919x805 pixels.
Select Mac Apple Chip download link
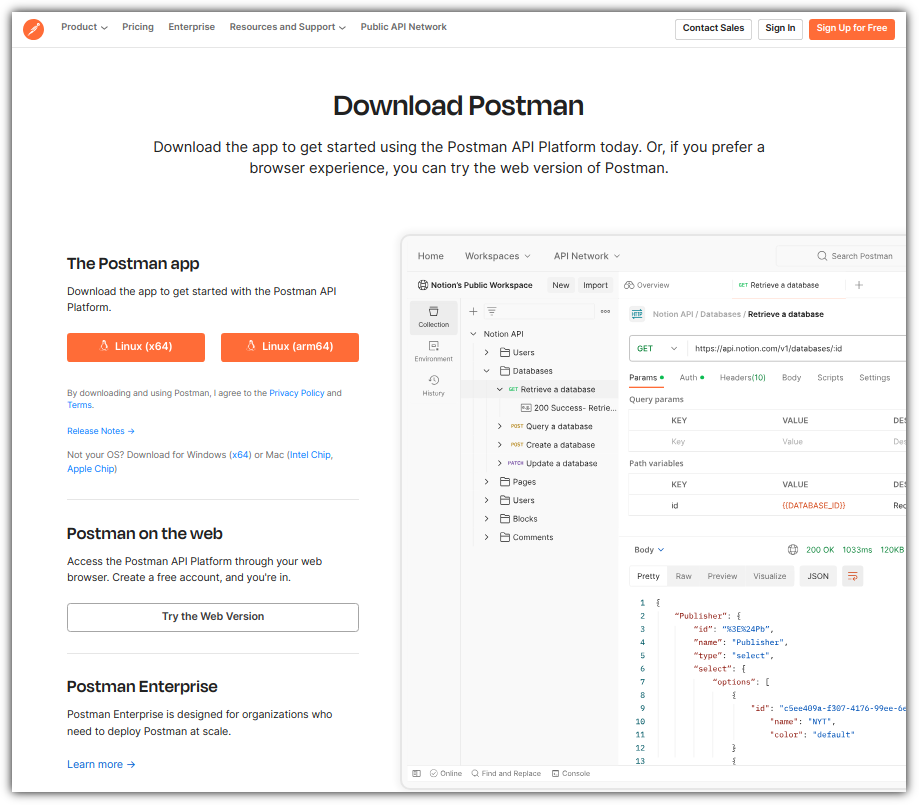click(x=91, y=469)
